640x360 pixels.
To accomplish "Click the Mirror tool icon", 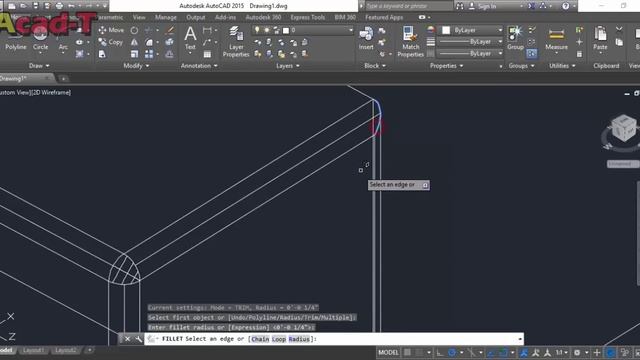I will click(x=134, y=42).
